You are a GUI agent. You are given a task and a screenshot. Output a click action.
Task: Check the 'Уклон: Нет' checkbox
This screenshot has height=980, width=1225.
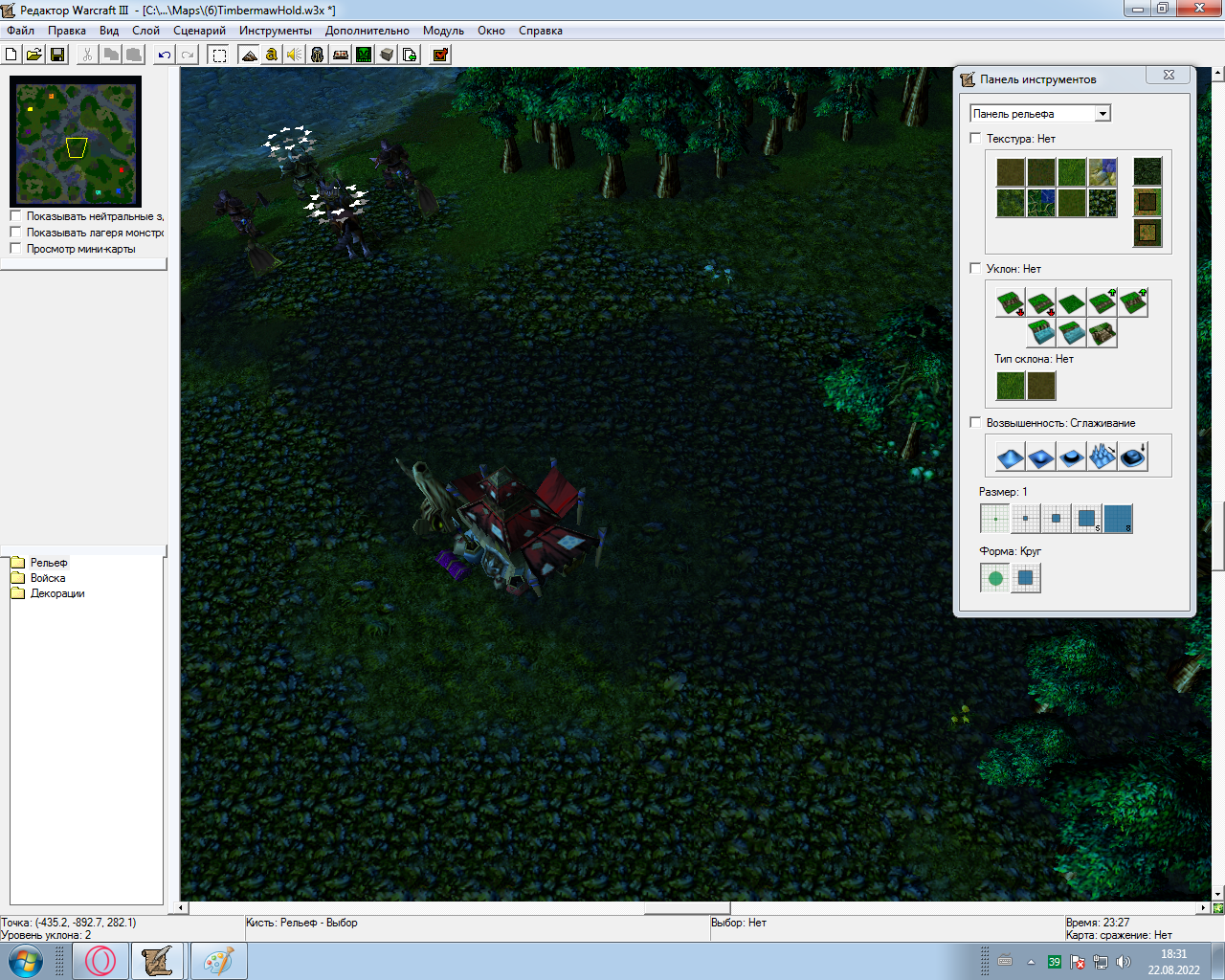click(975, 269)
